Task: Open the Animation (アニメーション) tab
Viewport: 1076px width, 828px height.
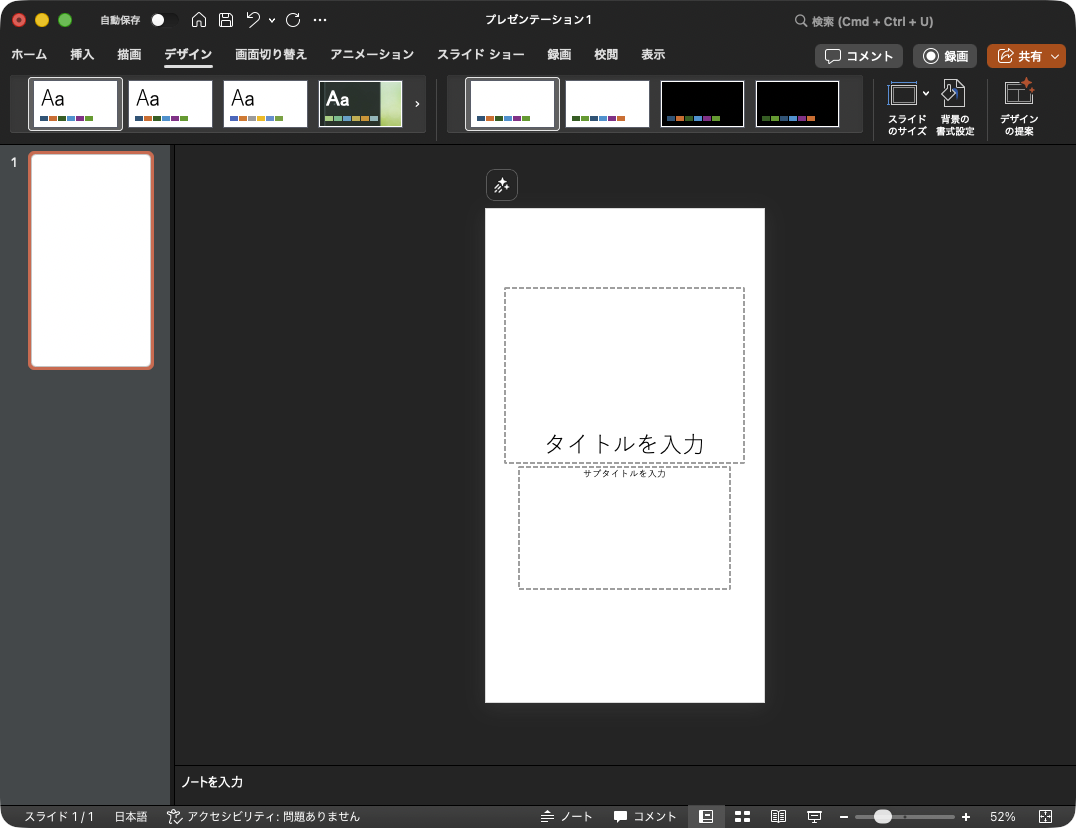Action: point(371,55)
